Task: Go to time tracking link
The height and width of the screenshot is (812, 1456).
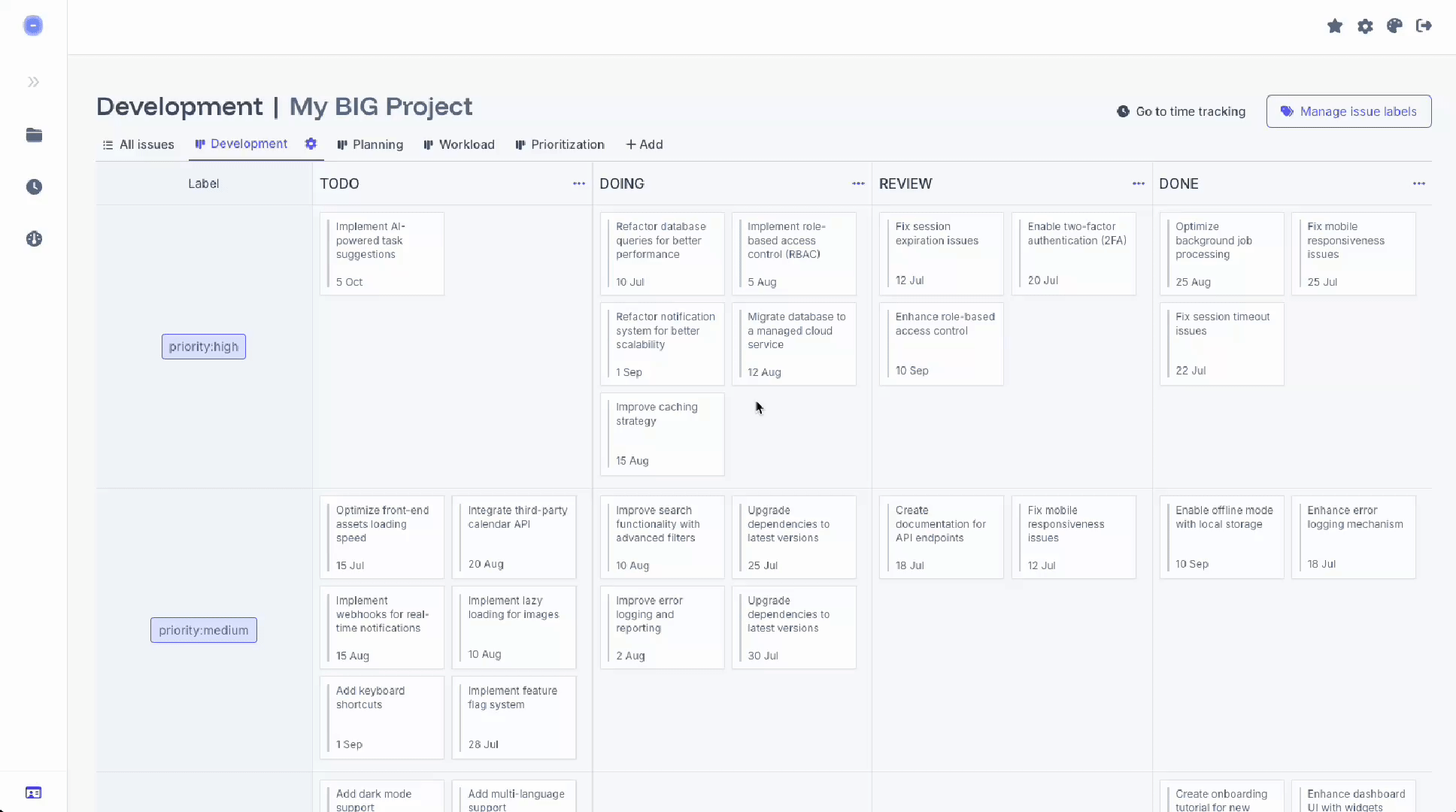Action: tap(1181, 111)
